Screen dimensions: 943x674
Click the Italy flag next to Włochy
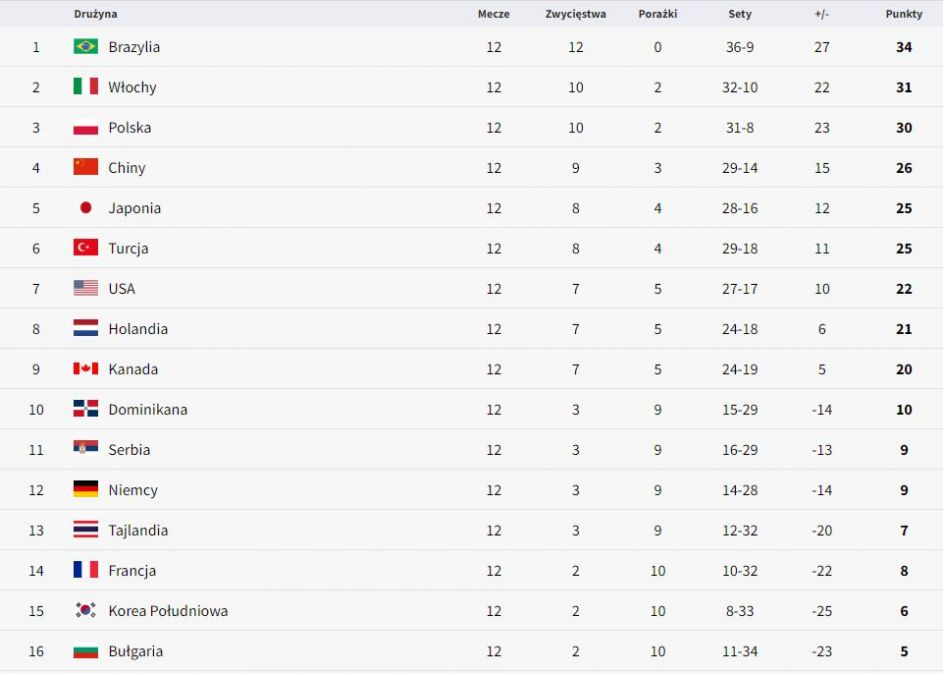85,87
